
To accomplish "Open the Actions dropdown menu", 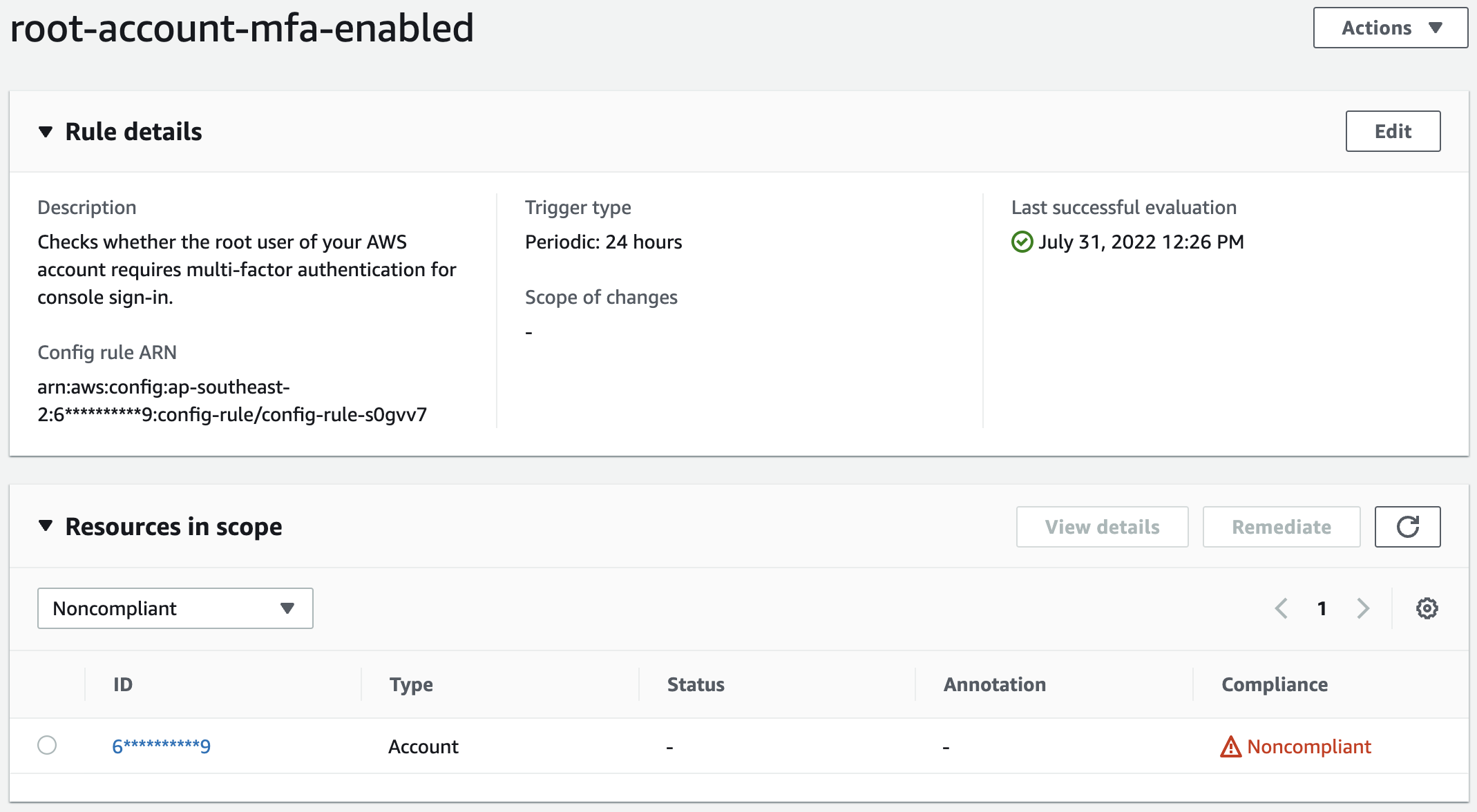I will tap(1390, 28).
